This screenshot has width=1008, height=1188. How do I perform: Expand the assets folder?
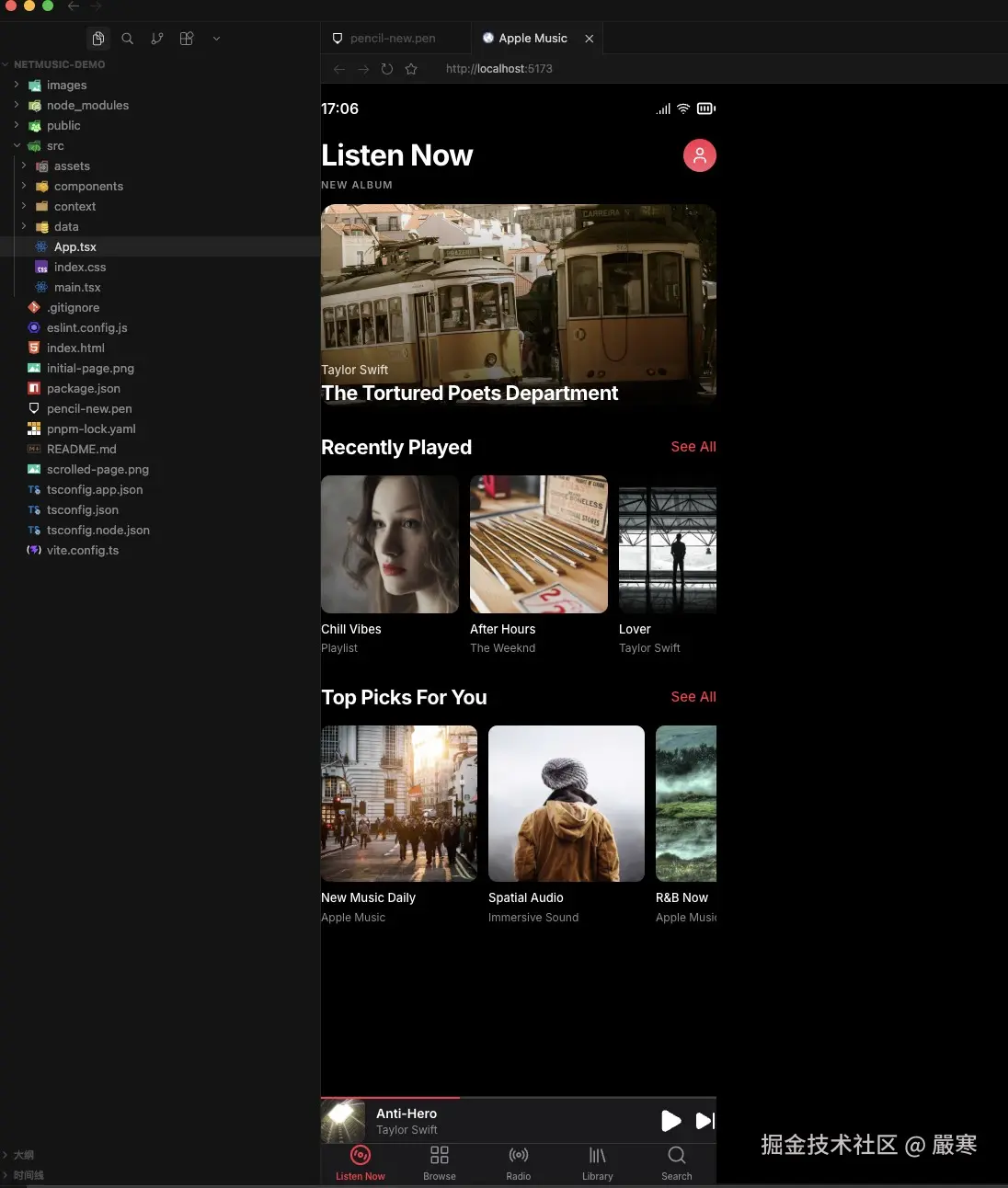click(160, 166)
